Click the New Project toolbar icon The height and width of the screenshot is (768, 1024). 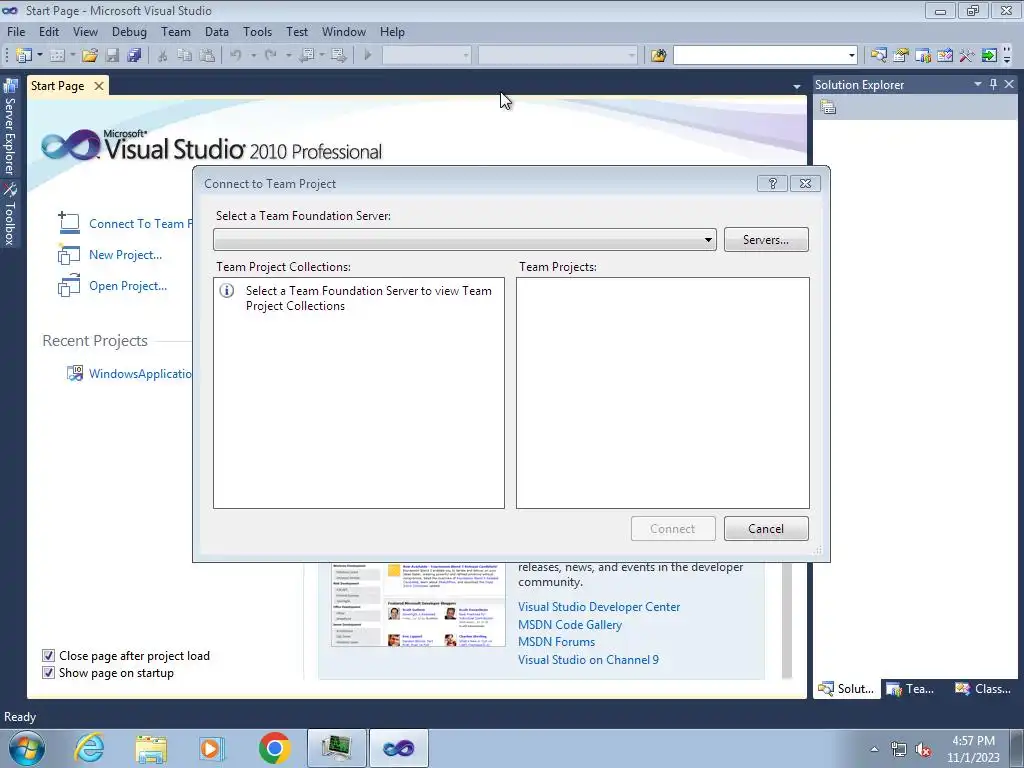coord(23,56)
